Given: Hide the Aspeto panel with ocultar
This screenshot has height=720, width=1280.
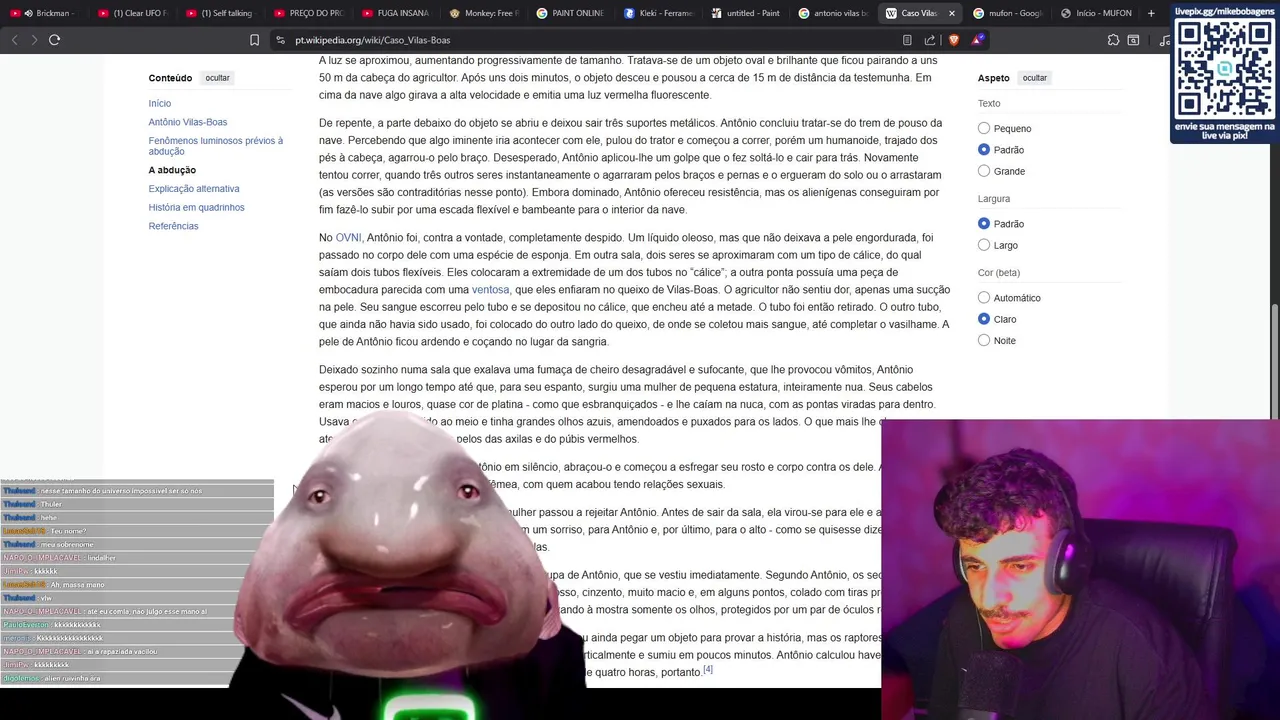Looking at the screenshot, I should 1035,78.
